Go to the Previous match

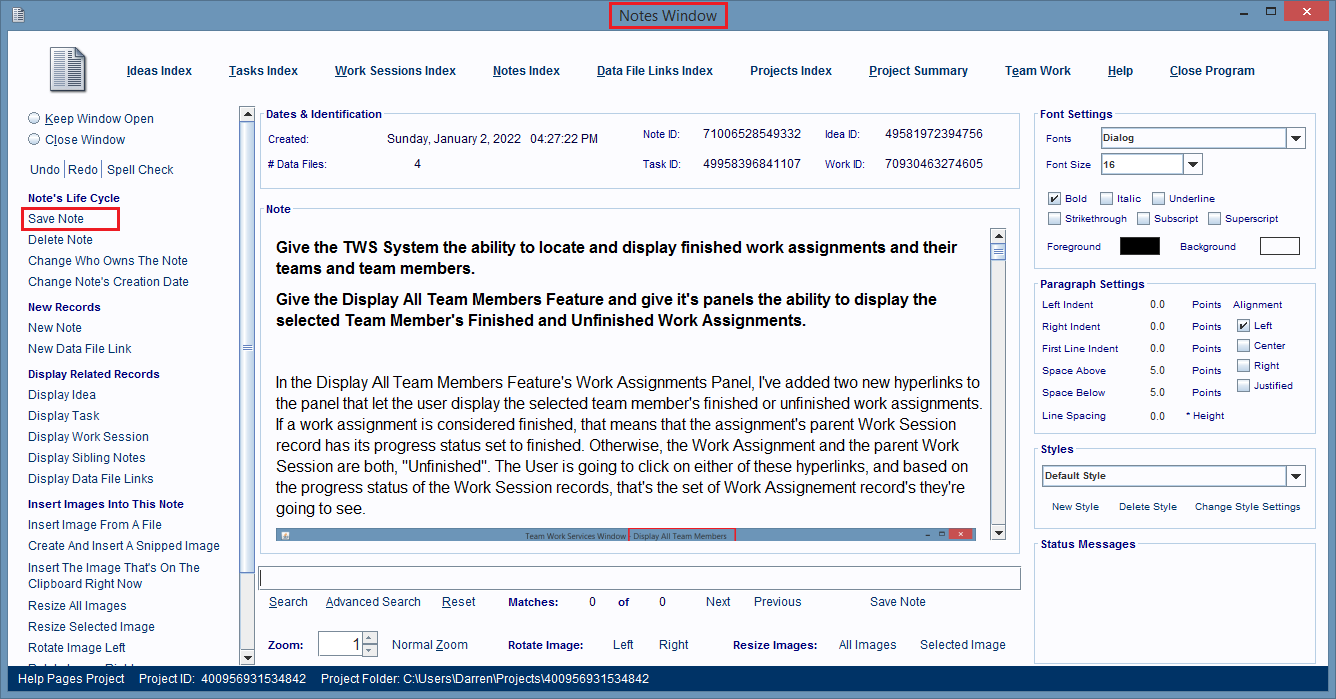pos(777,602)
